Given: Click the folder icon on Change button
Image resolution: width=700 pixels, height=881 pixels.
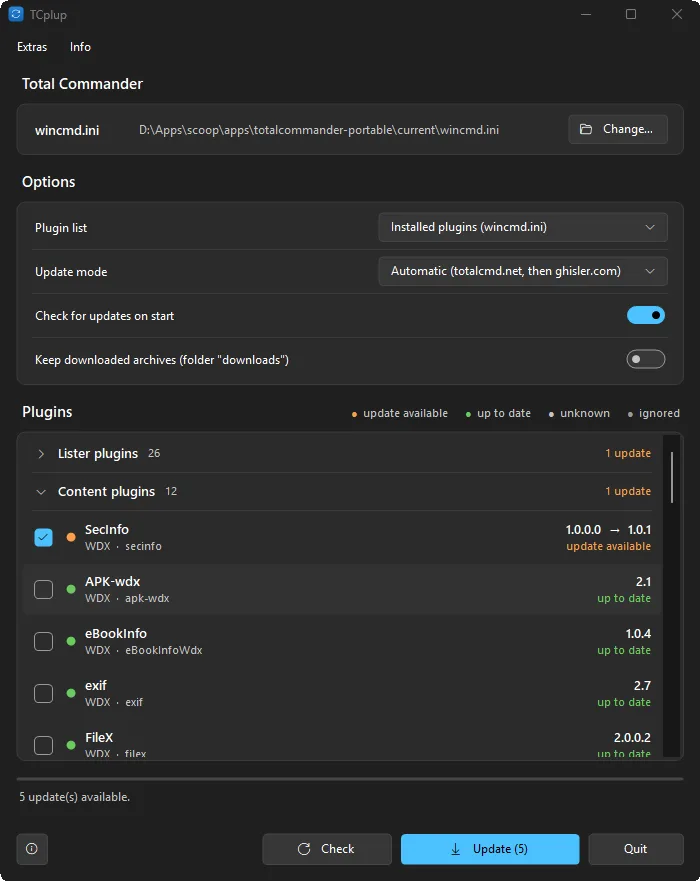Looking at the screenshot, I should point(585,129).
